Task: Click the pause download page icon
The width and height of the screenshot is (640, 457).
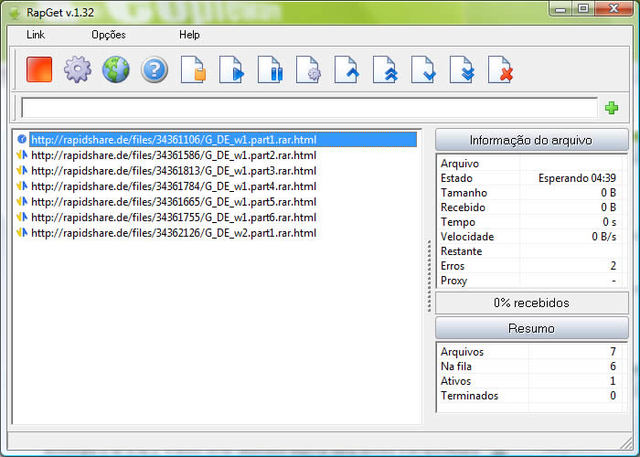Action: coord(270,70)
